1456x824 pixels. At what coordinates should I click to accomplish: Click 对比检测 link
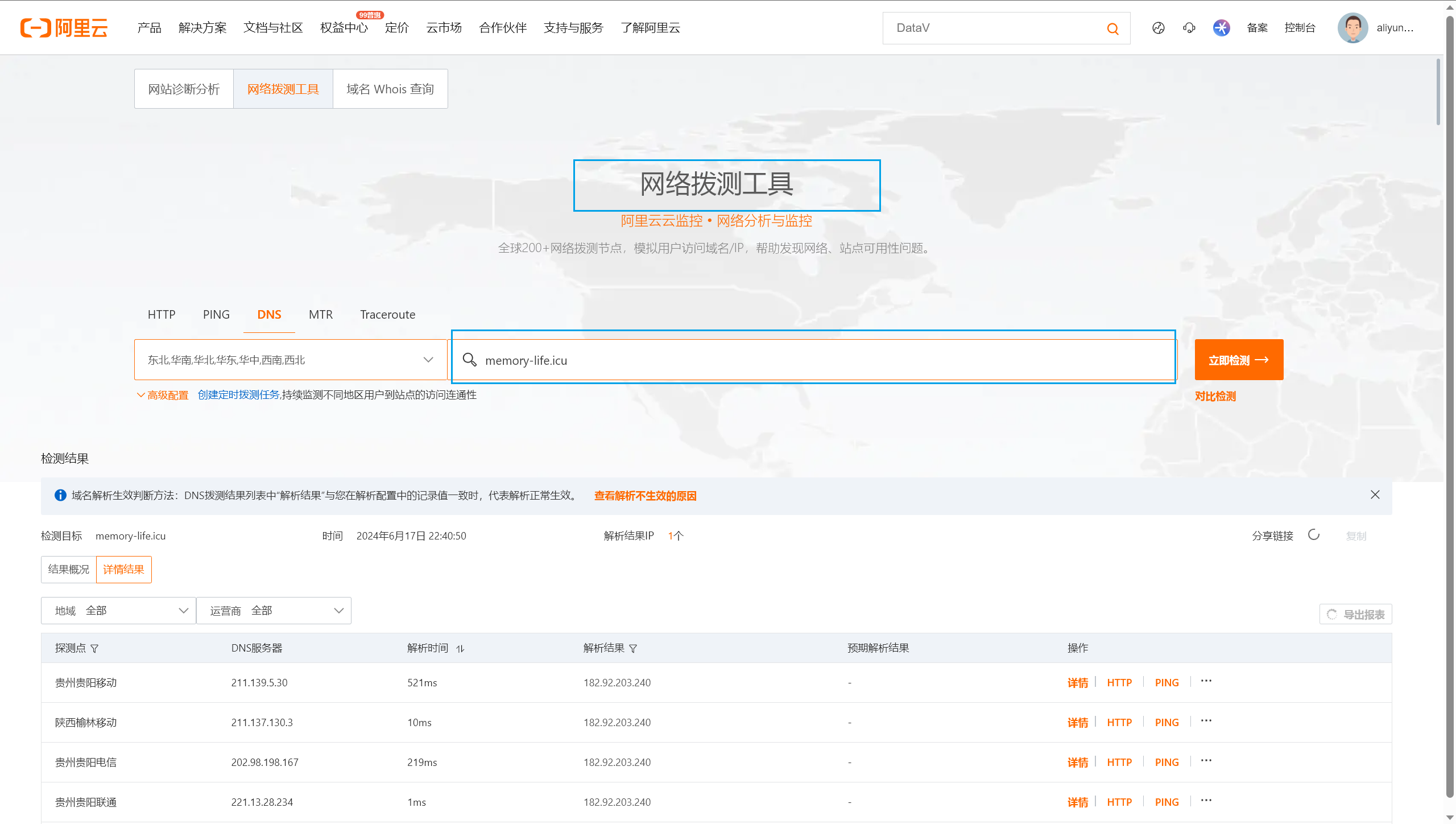point(1215,396)
